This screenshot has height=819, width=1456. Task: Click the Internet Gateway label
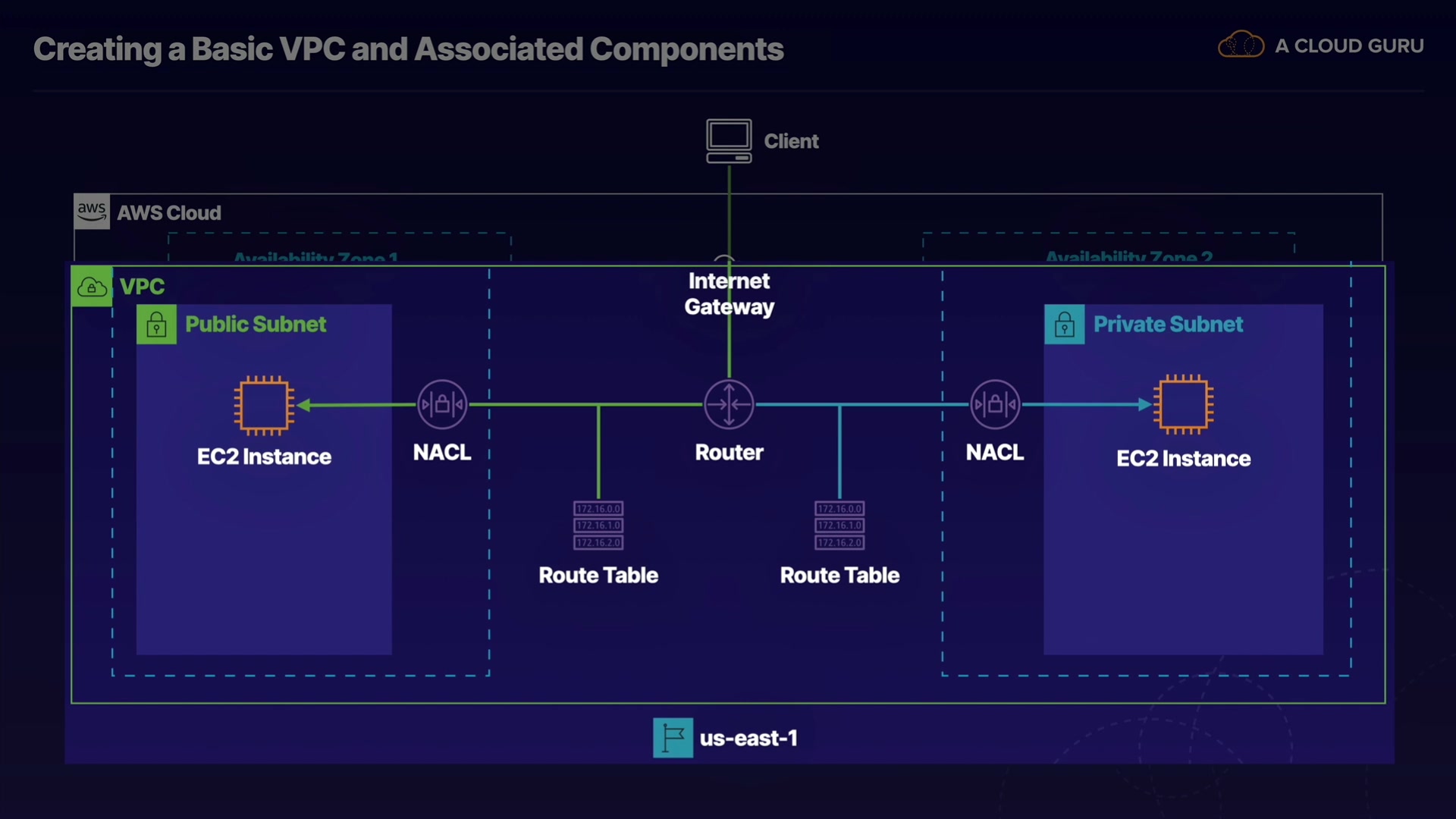(729, 294)
